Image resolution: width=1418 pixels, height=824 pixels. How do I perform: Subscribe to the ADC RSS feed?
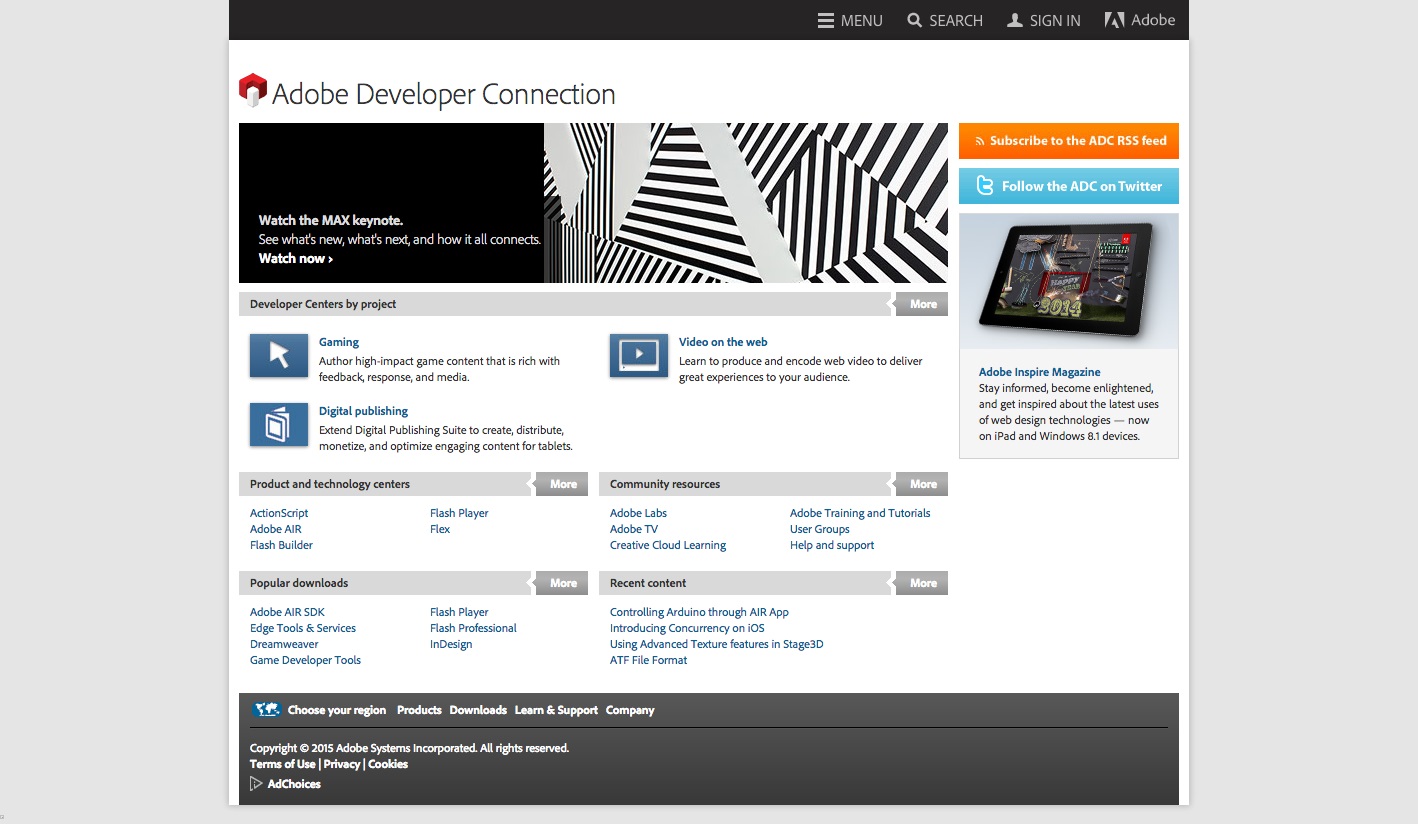(x=1069, y=141)
